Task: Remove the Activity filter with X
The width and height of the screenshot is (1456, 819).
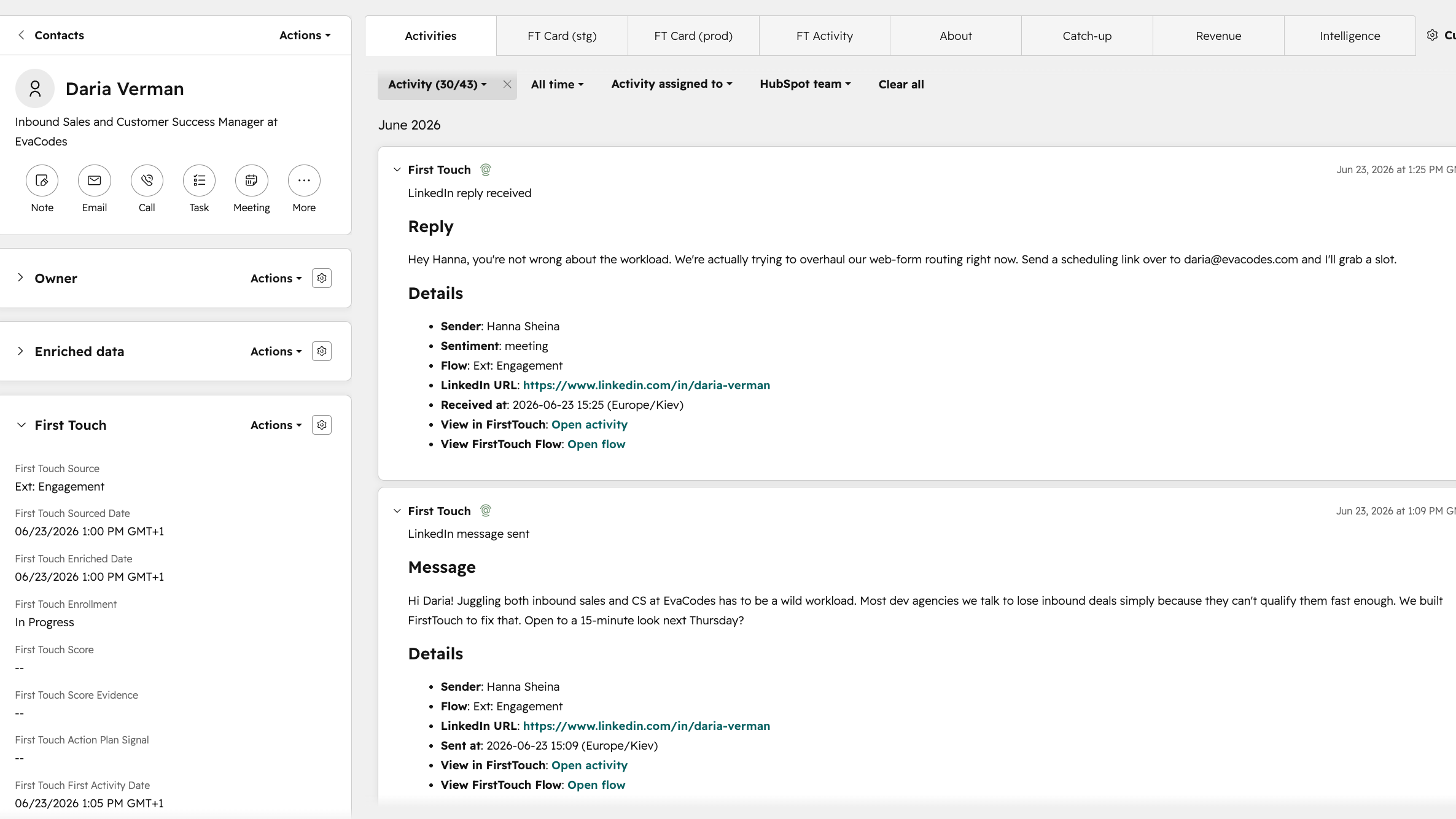Action: 507,85
